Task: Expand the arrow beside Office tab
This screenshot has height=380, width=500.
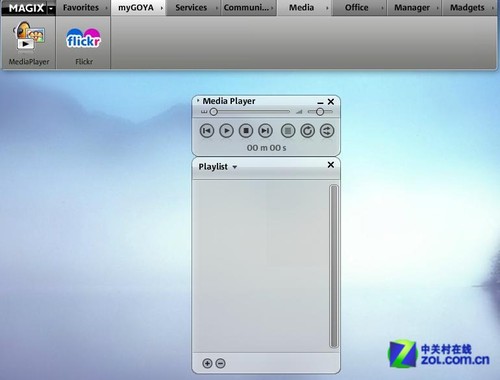Action: [x=382, y=8]
